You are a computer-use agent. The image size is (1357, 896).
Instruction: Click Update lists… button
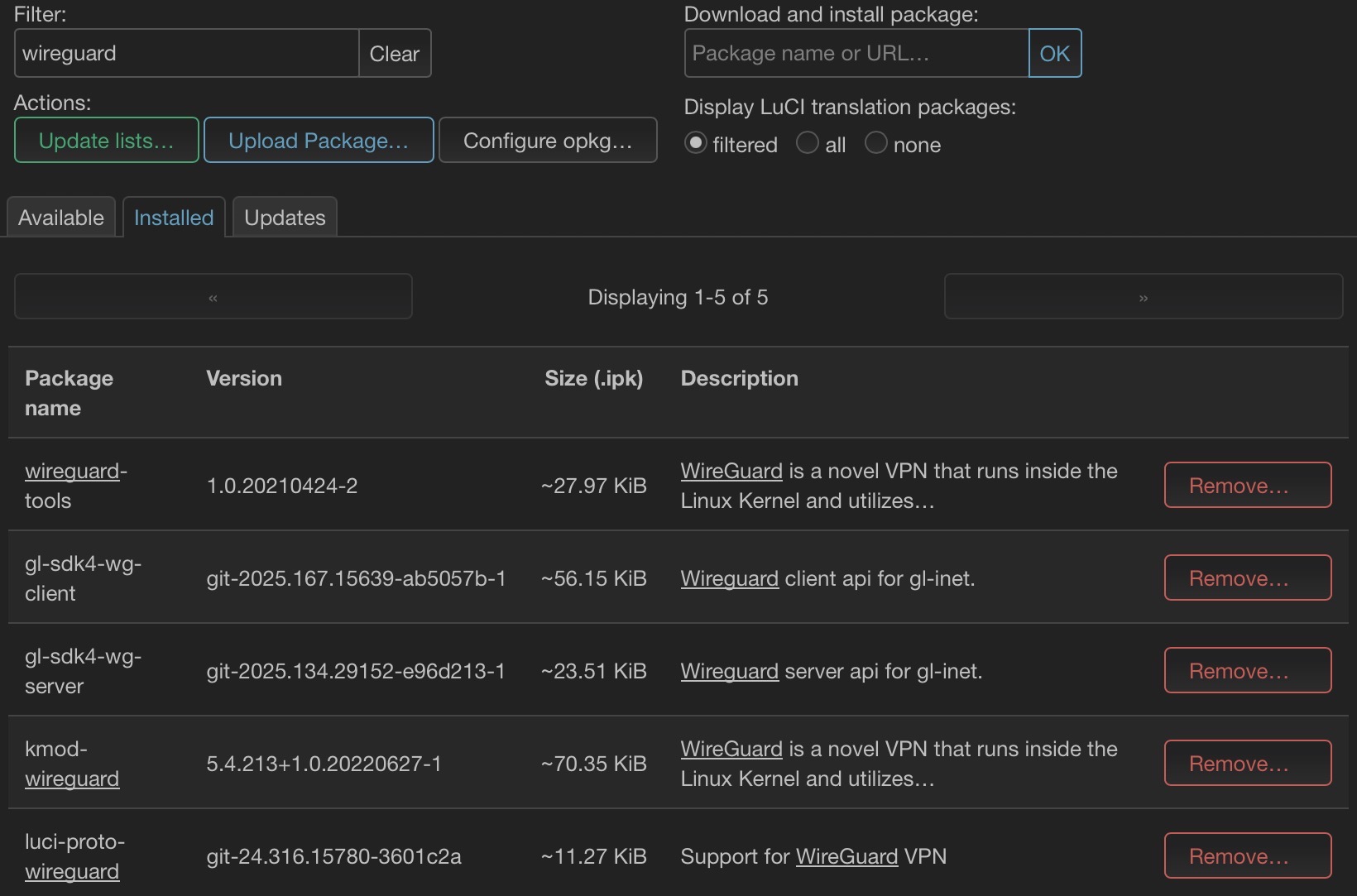pyautogui.click(x=107, y=140)
